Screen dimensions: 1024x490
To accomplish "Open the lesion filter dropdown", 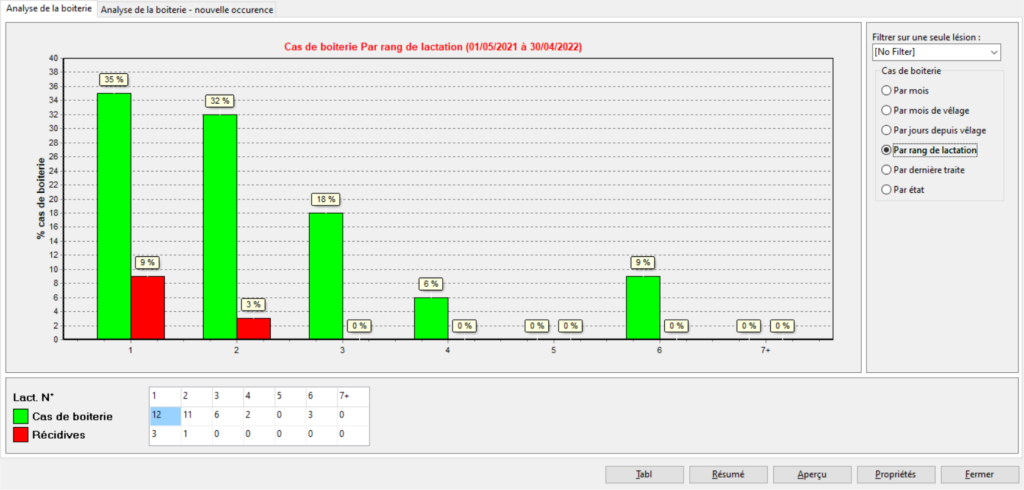I will (935, 51).
